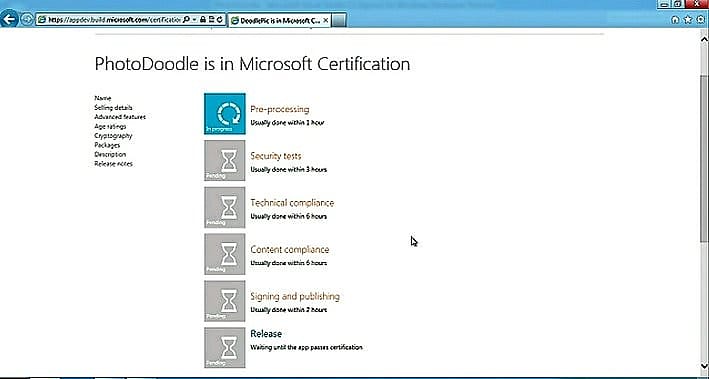Click the Signing and publishing heading
709x379 pixels.
point(295,297)
